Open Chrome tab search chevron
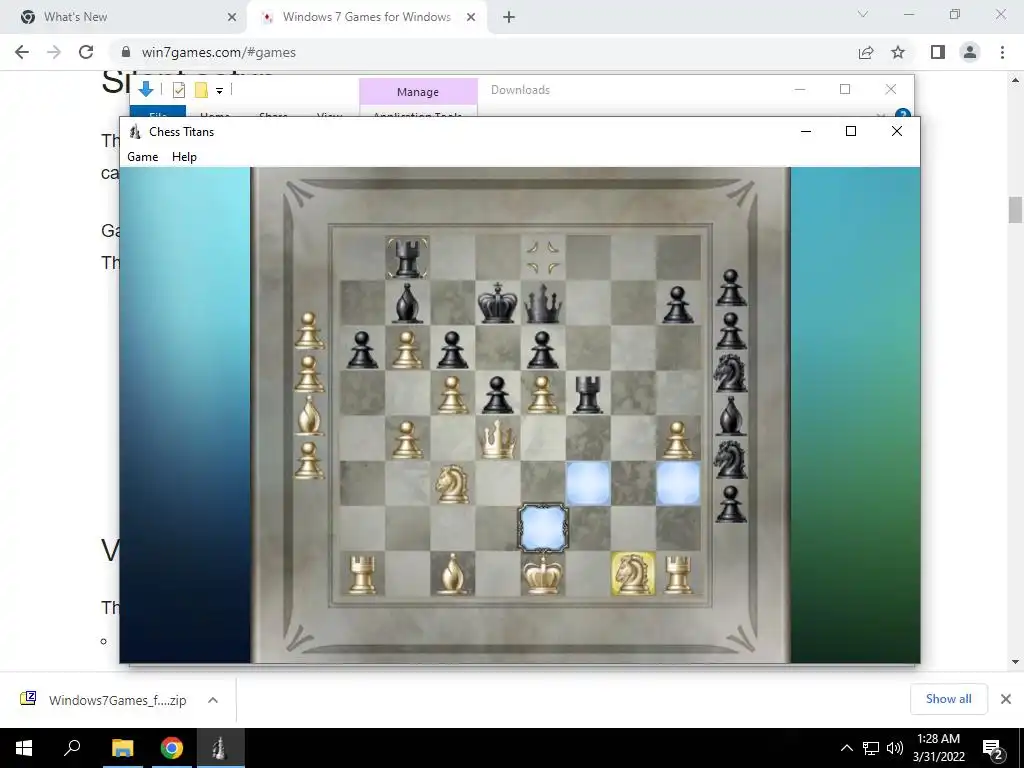 863,14
